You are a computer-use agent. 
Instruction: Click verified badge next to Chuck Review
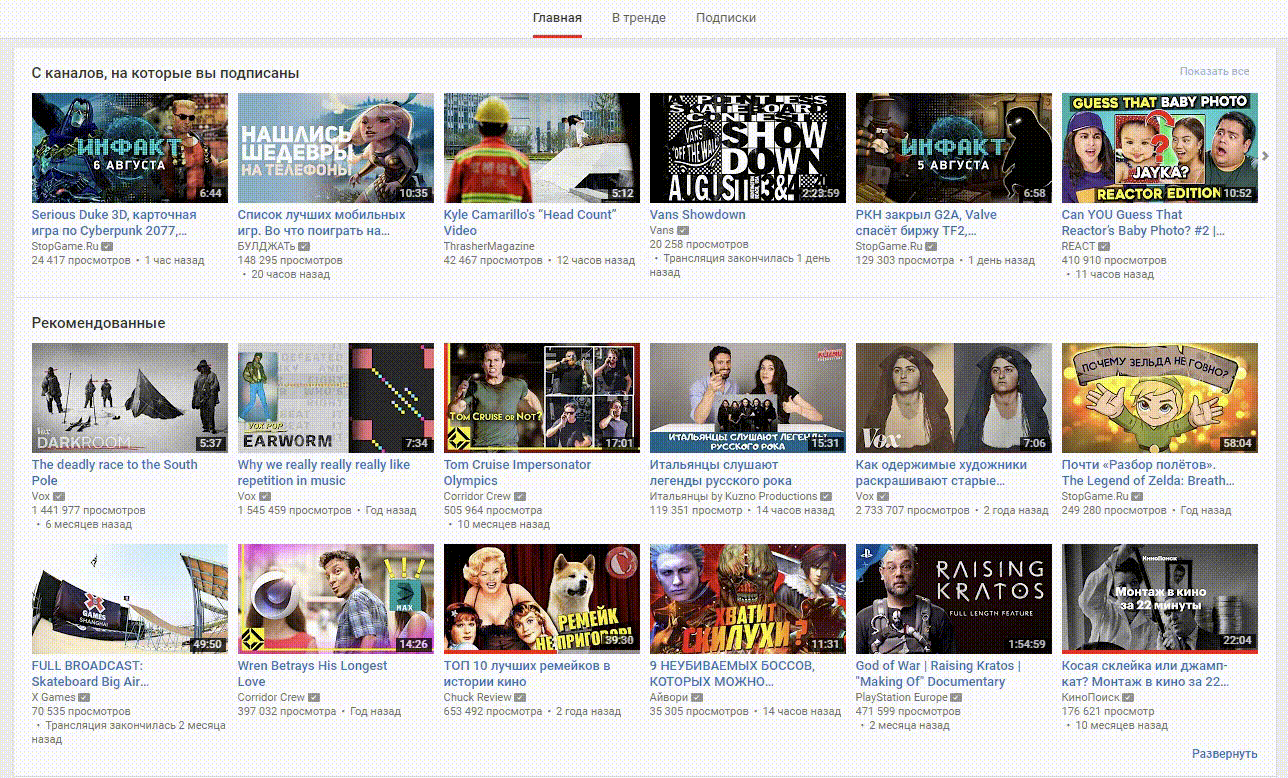[521, 697]
